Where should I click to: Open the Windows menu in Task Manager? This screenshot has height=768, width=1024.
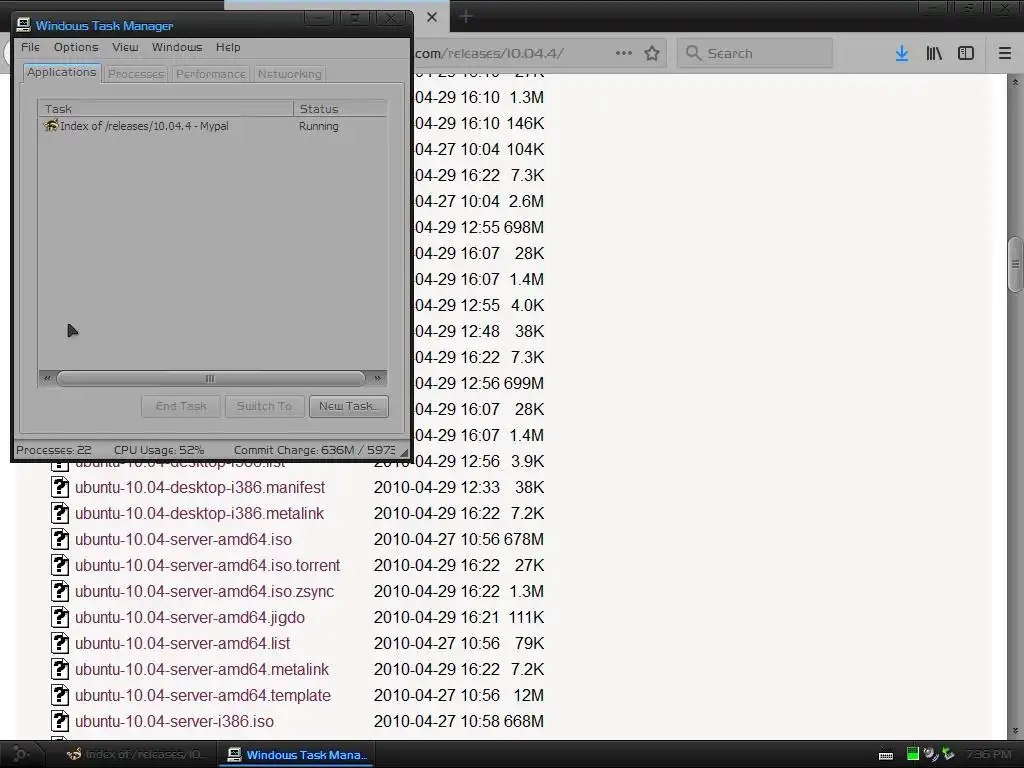coord(177,47)
